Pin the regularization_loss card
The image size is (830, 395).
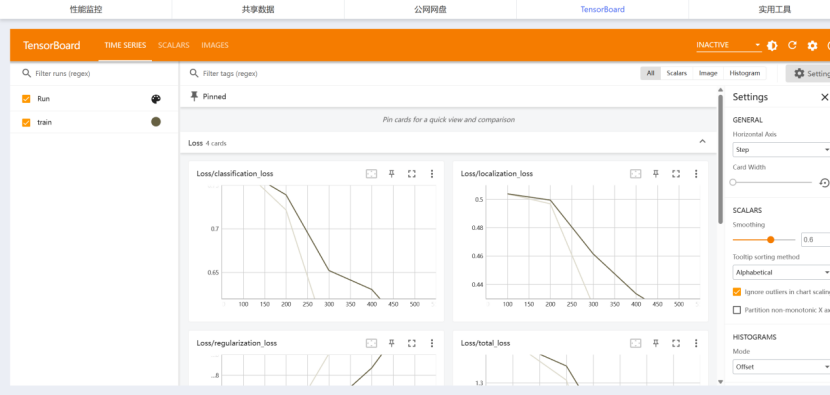[x=392, y=343]
